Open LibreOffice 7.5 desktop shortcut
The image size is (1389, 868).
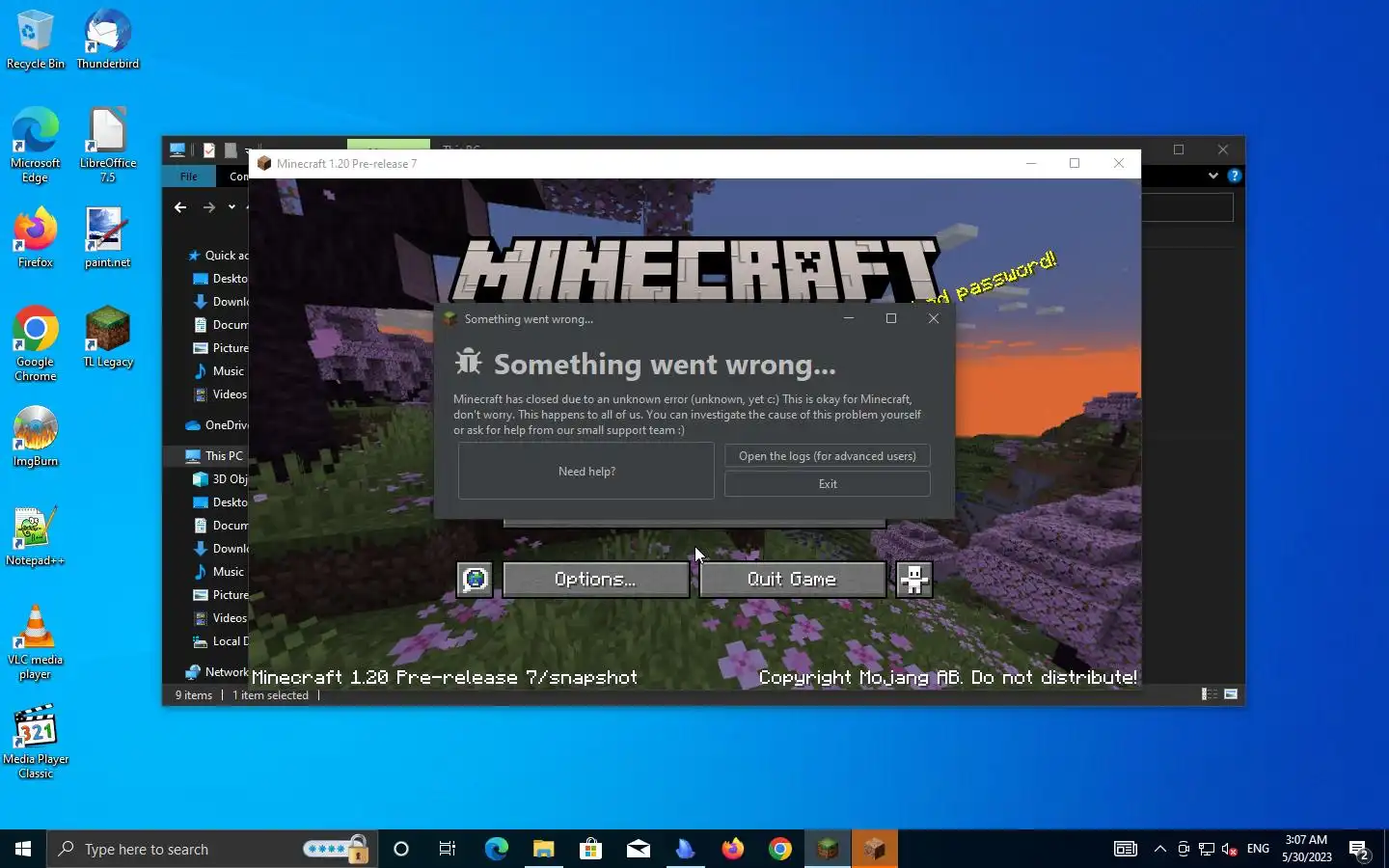tap(107, 145)
